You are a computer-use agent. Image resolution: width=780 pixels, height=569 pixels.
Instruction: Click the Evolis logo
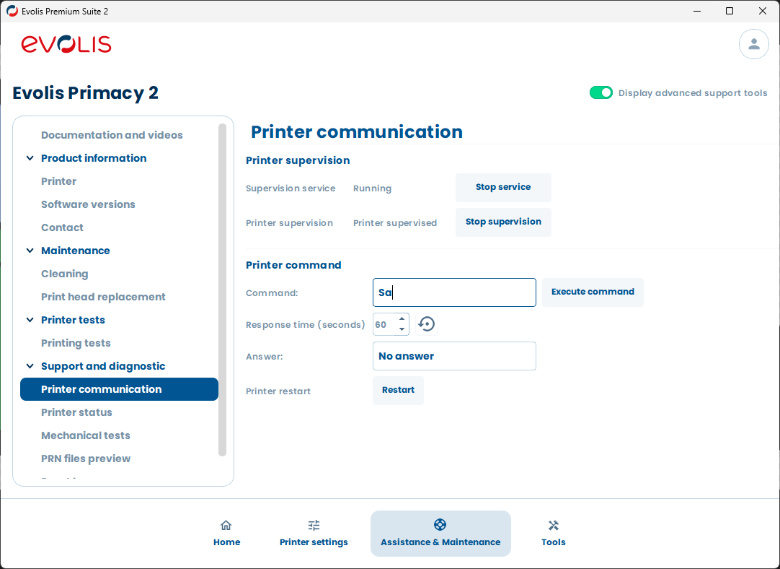point(66,44)
